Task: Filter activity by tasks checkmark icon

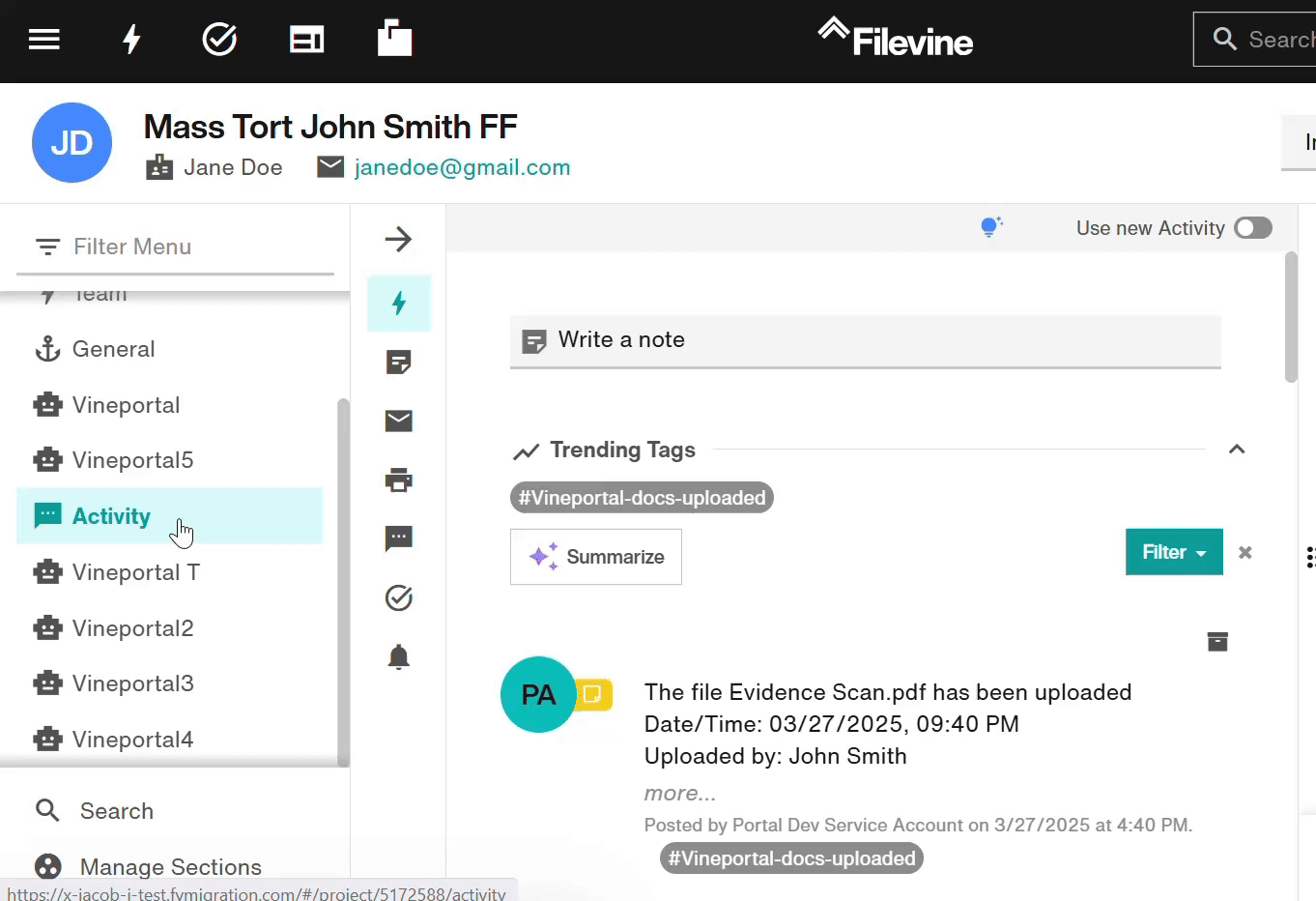Action: 399,598
